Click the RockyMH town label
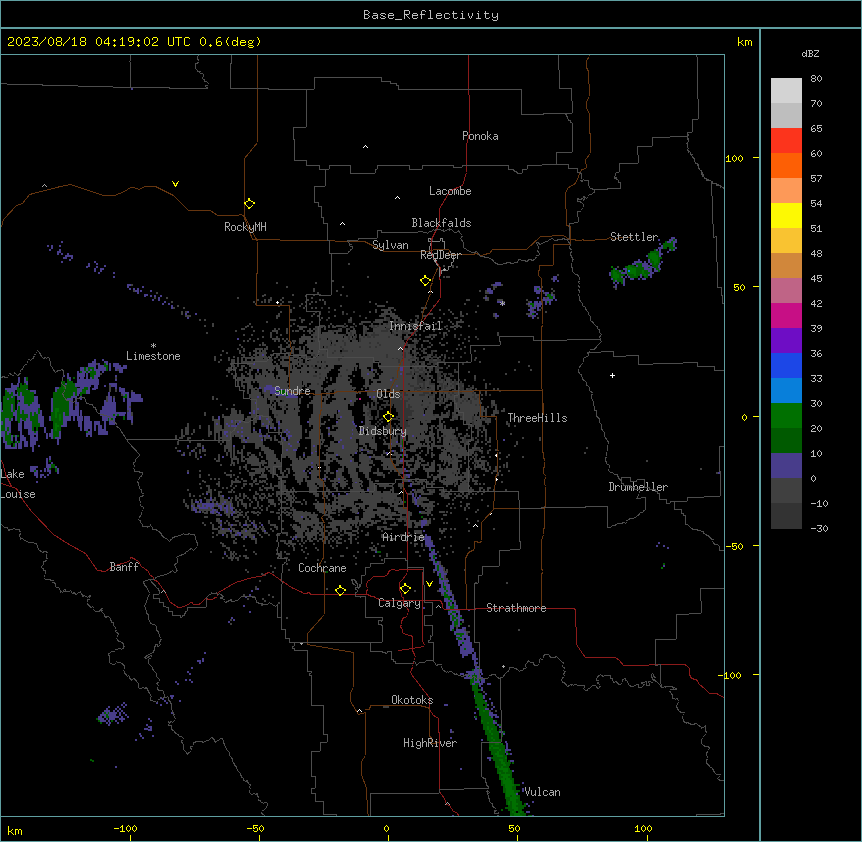Screen dimensions: 862x842 (245, 227)
